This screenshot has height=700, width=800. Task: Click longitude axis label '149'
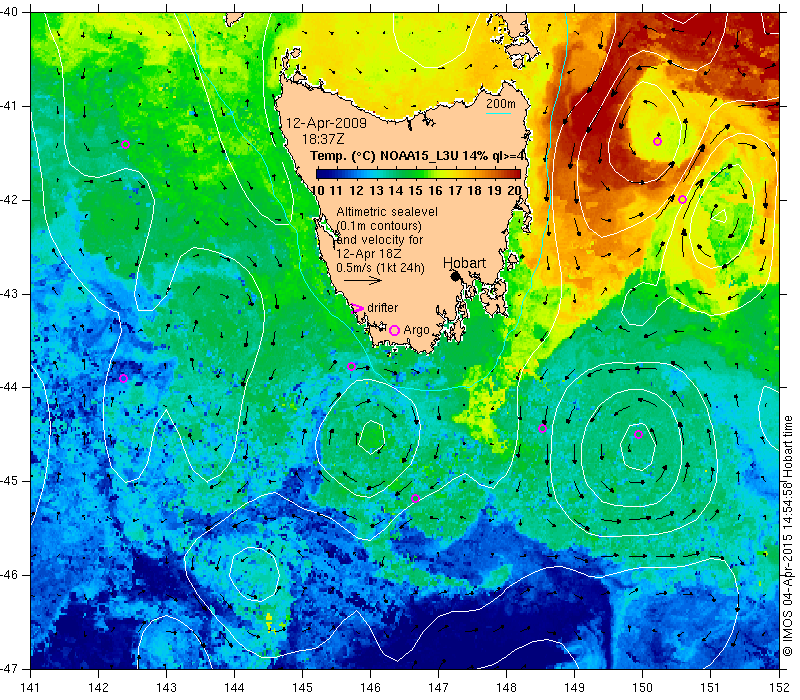574,687
